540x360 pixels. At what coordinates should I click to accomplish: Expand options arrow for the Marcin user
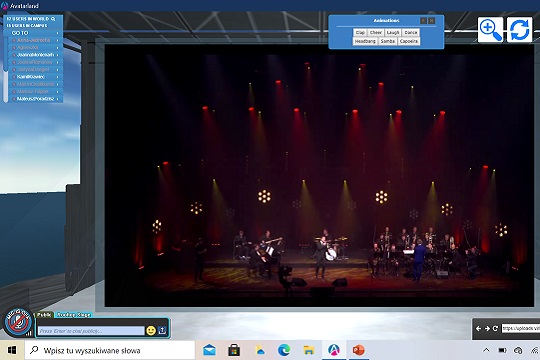(58, 84)
